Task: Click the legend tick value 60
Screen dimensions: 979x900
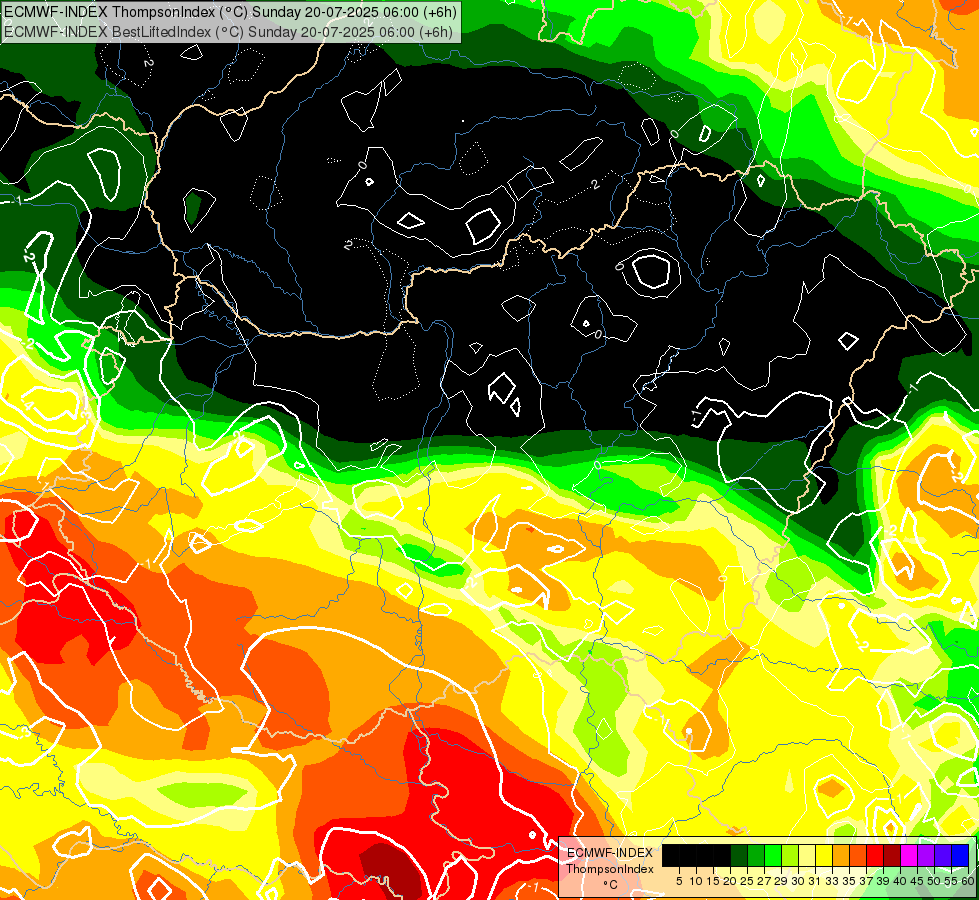Action: tap(968, 881)
